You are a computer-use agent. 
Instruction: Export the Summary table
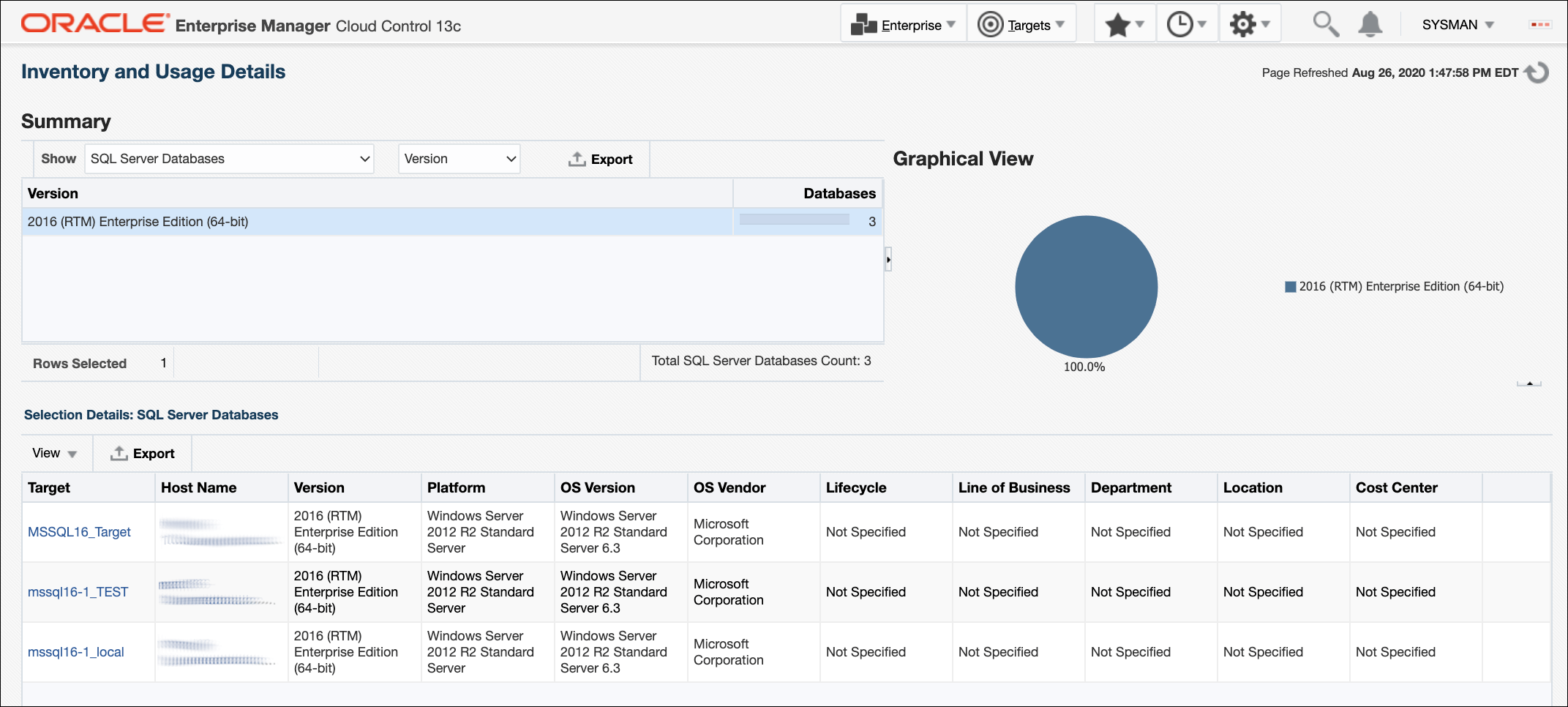click(600, 159)
